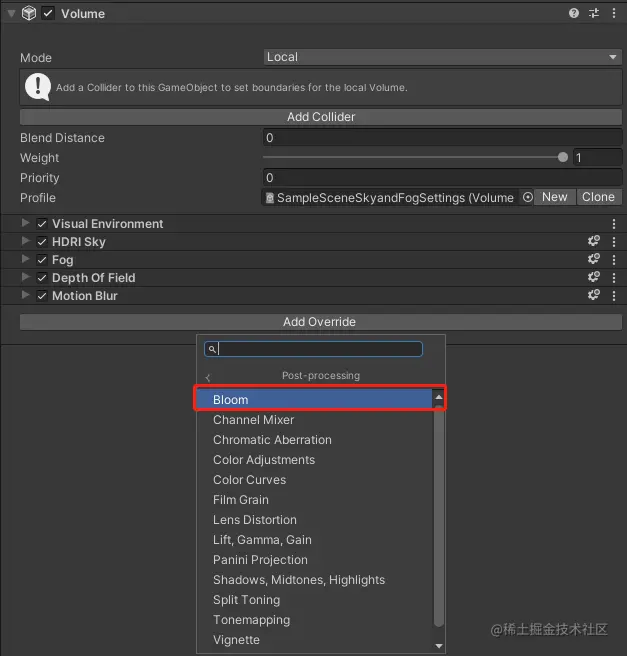Toggle the Motion Blur override checkbox
This screenshot has height=656, width=627.
42,296
